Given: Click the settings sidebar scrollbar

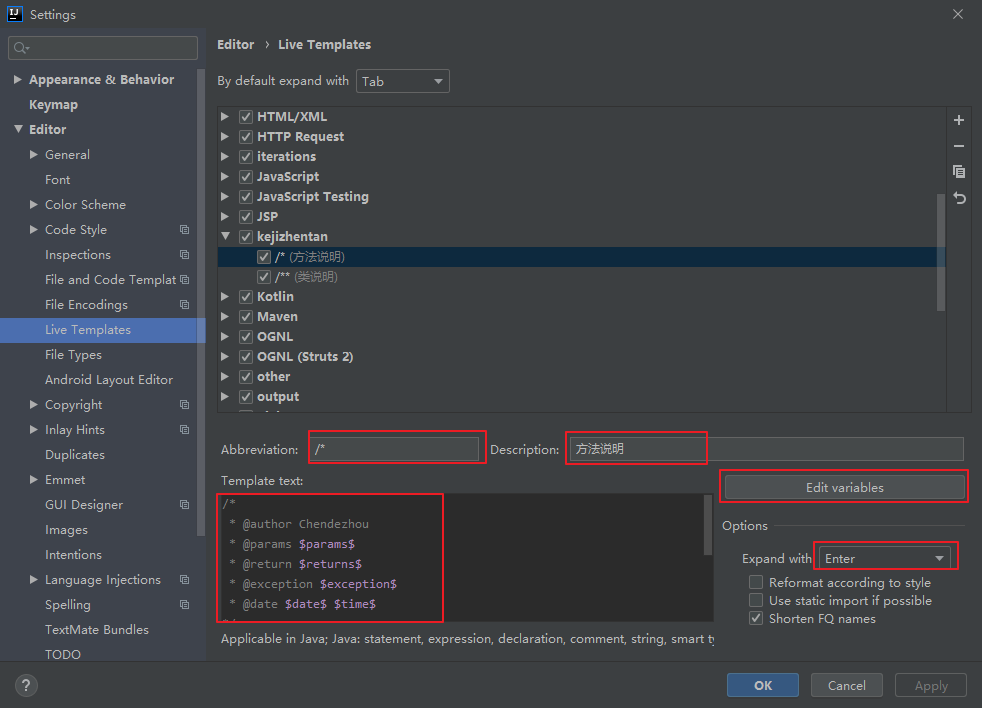Looking at the screenshot, I should click(x=201, y=303).
